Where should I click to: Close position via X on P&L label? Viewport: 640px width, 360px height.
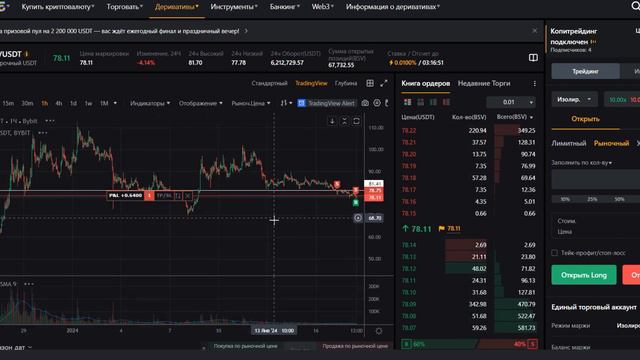pyautogui.click(x=187, y=196)
